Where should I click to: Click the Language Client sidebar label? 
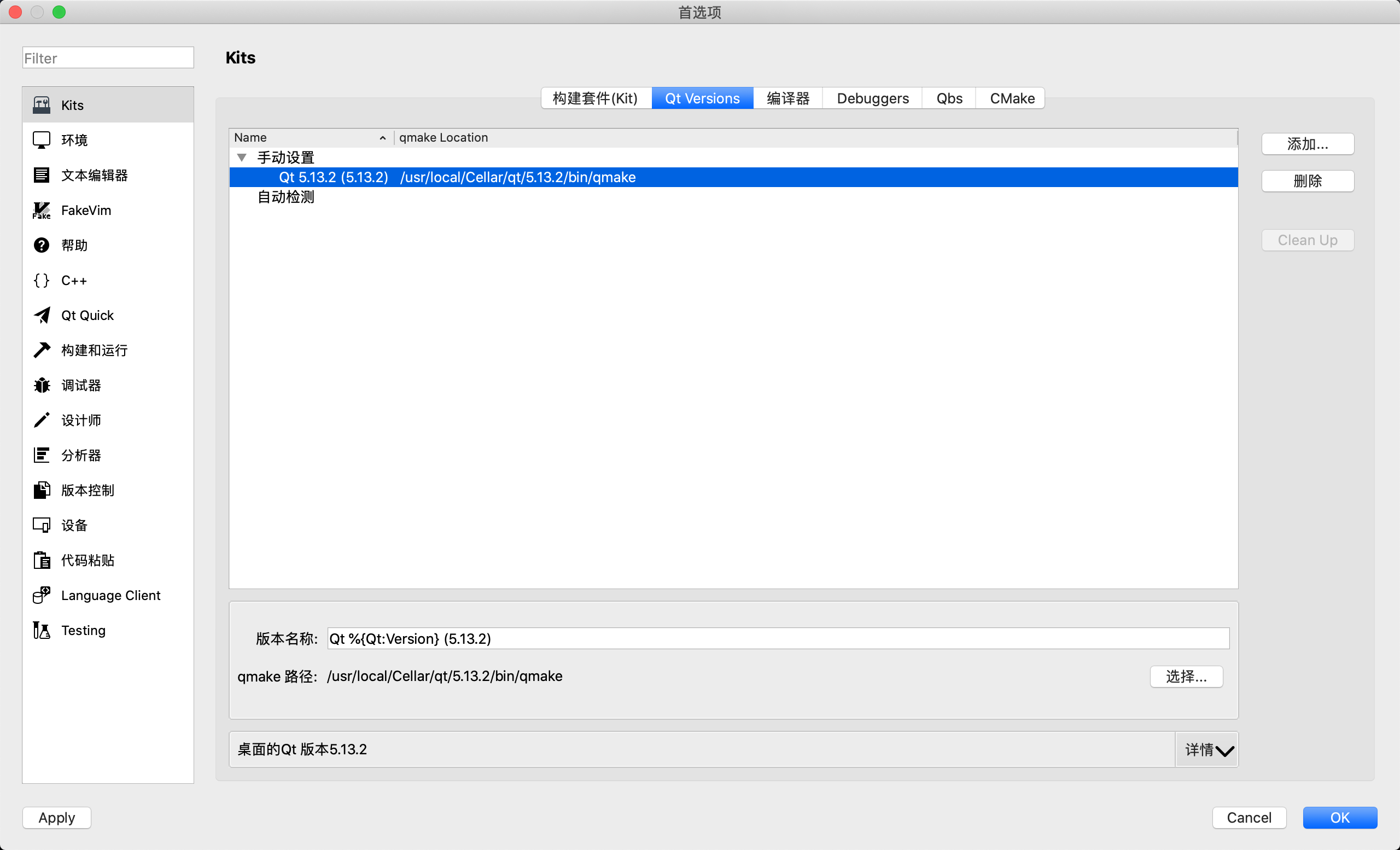(x=111, y=596)
